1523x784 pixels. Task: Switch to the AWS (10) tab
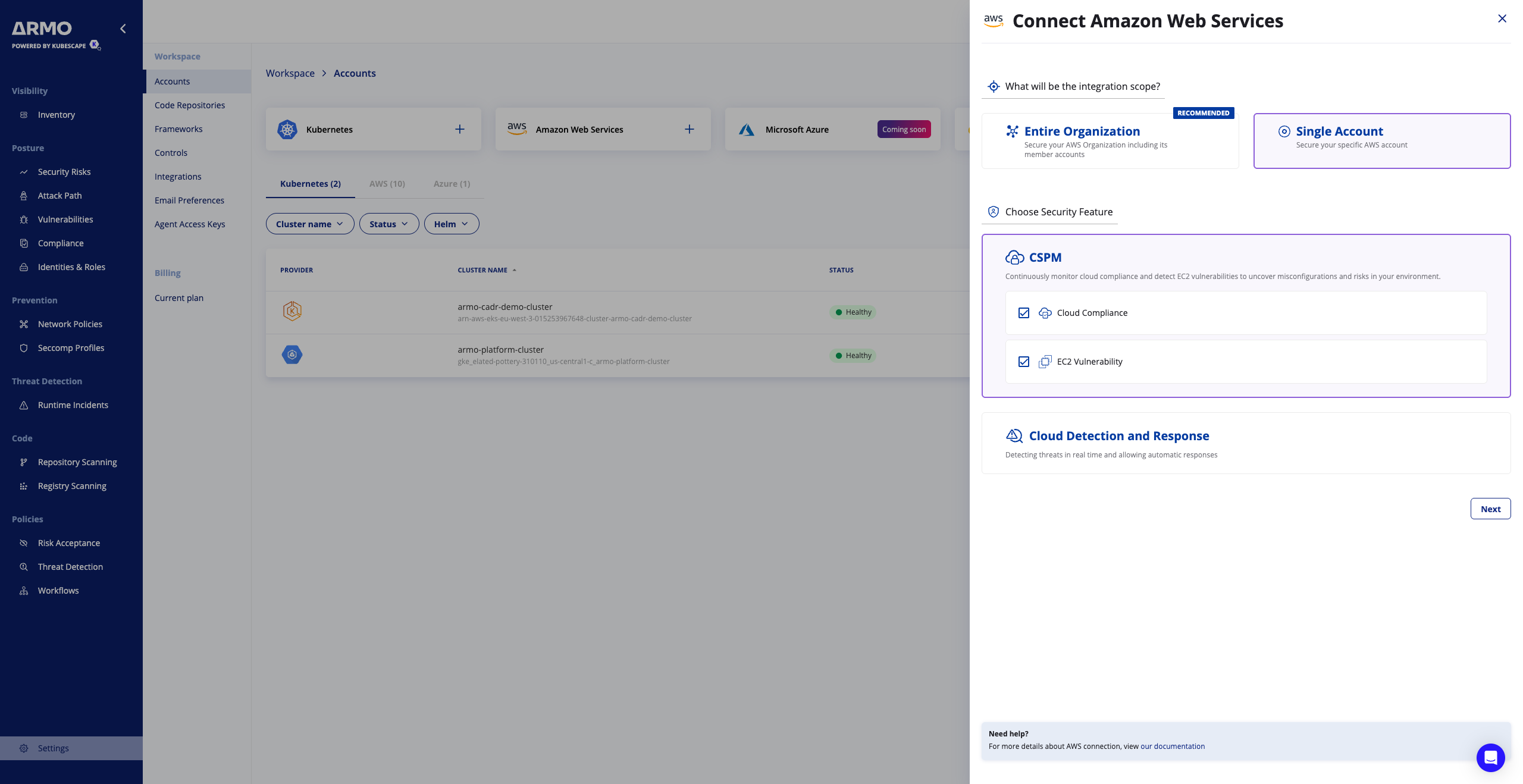[387, 184]
